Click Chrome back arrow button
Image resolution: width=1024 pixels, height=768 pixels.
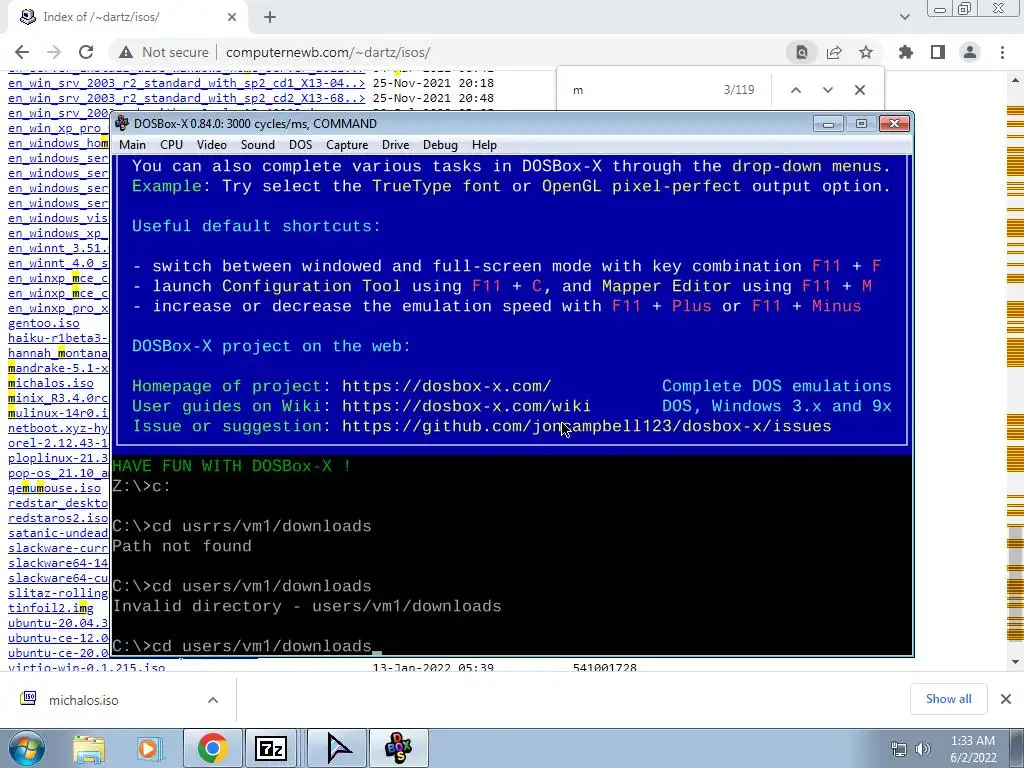22,52
